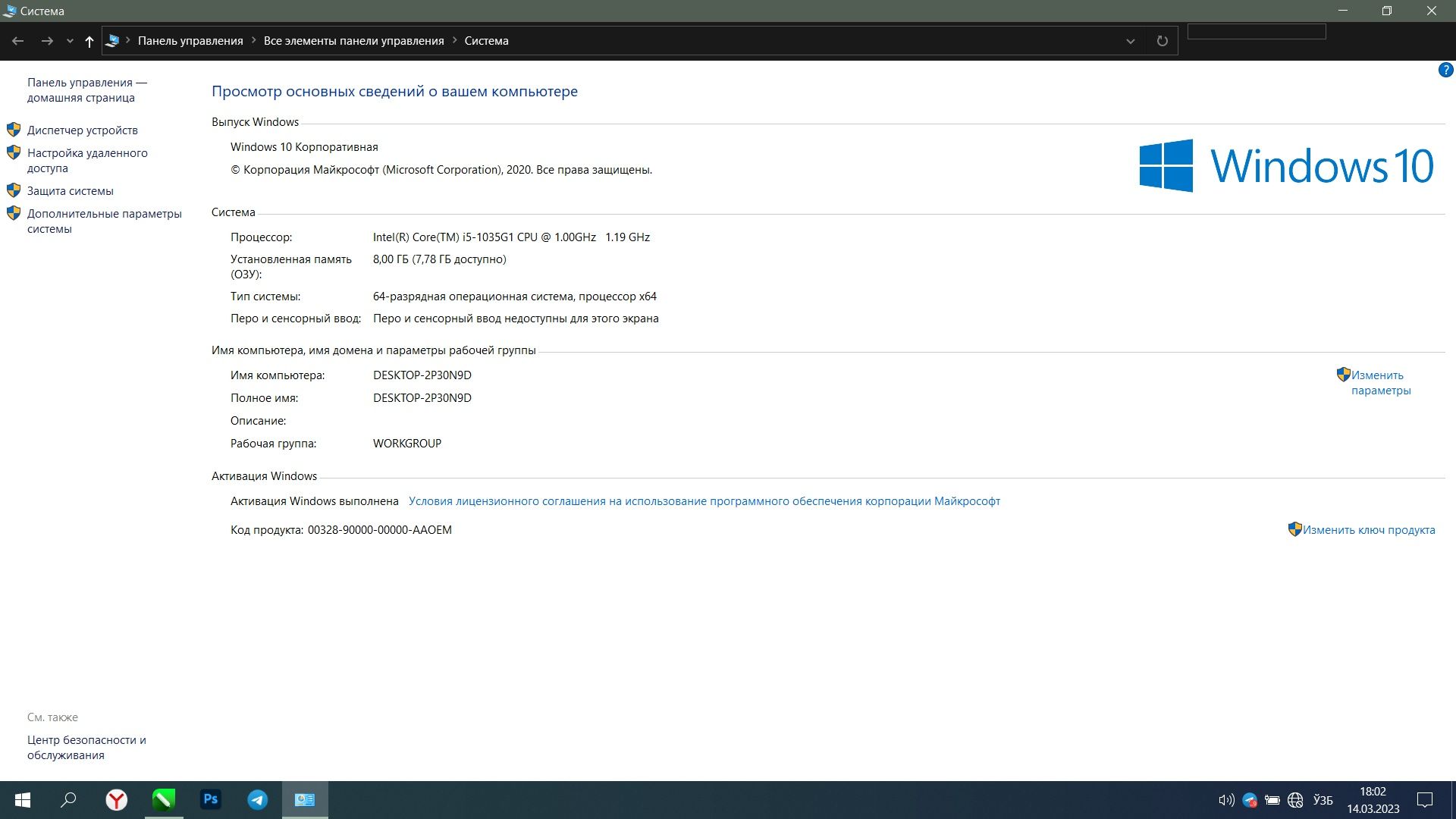Open the volume icon in system tray
Viewport: 1456px width, 819px height.
click(1225, 800)
